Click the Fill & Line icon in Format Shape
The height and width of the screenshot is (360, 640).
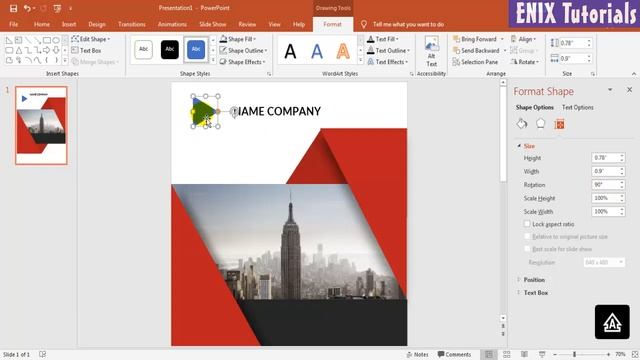coord(522,124)
